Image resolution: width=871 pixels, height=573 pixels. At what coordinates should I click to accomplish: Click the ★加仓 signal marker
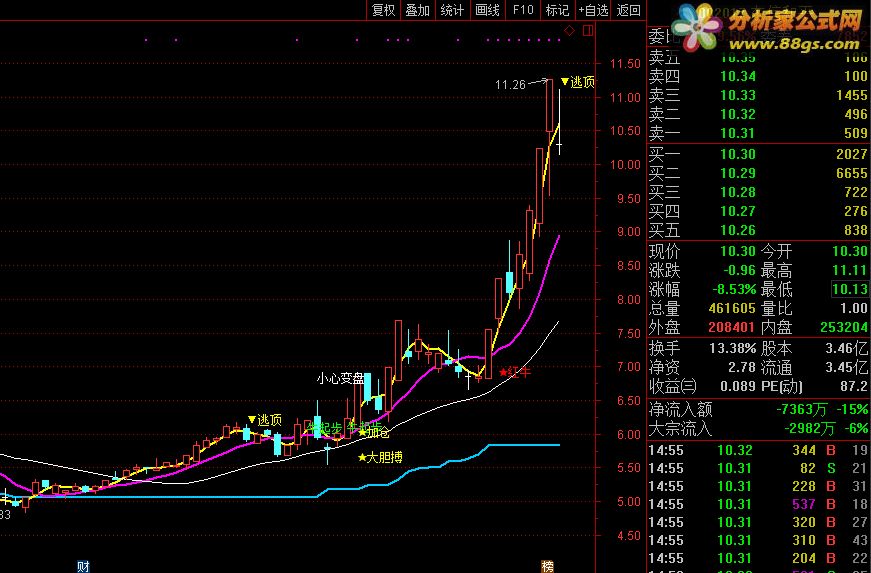pyautogui.click(x=374, y=432)
